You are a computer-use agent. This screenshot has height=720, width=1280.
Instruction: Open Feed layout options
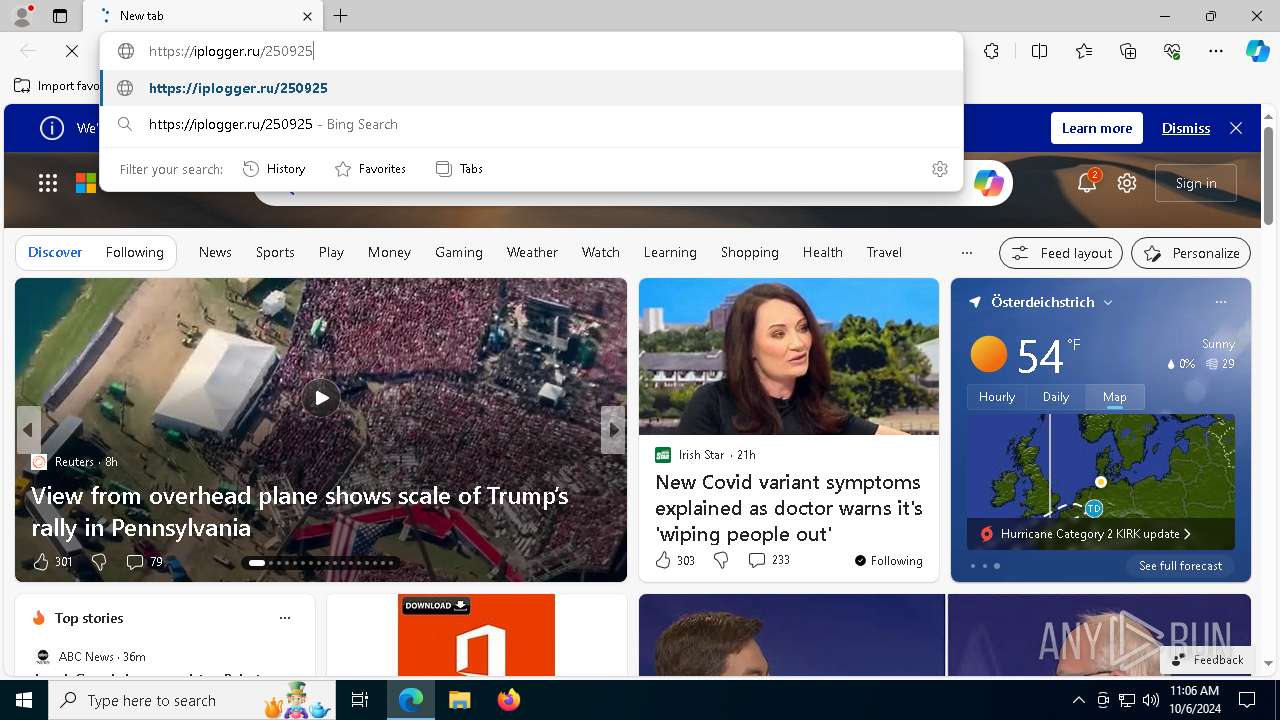[1061, 253]
